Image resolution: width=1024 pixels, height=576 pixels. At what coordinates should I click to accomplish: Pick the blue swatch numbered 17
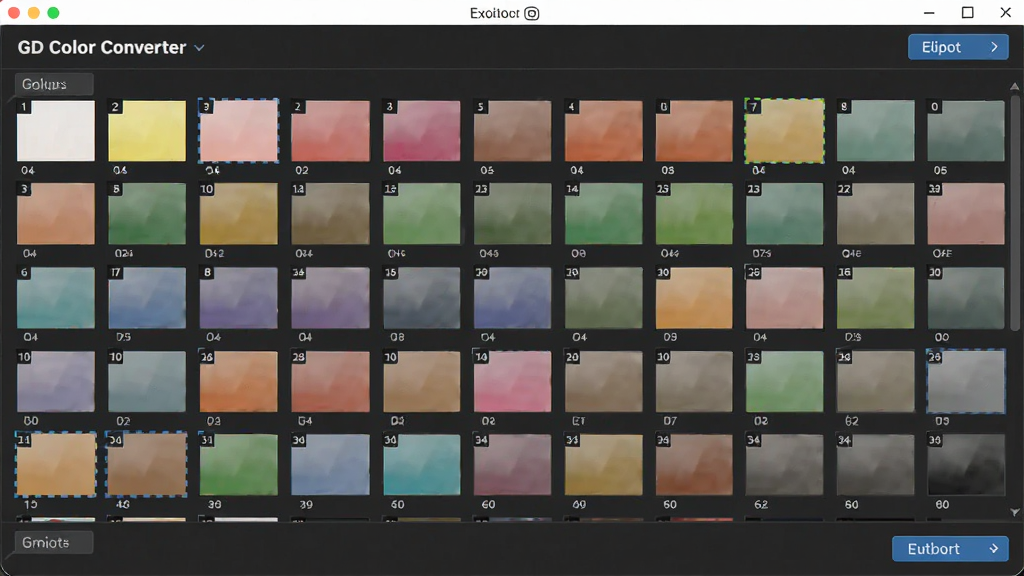click(147, 297)
